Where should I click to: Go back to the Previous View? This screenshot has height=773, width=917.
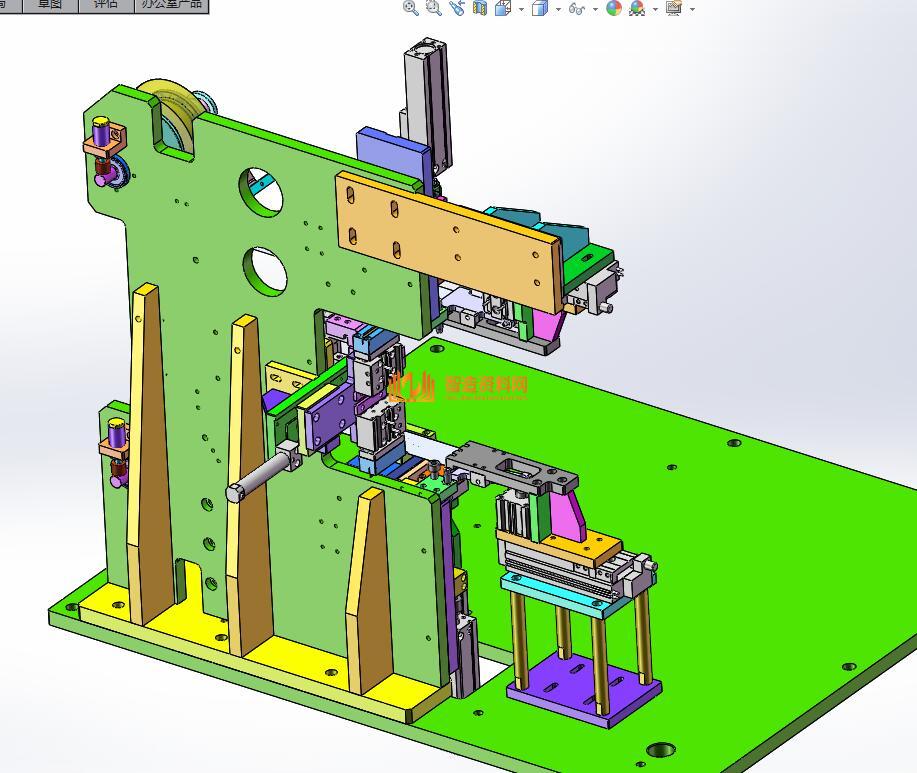(x=457, y=8)
